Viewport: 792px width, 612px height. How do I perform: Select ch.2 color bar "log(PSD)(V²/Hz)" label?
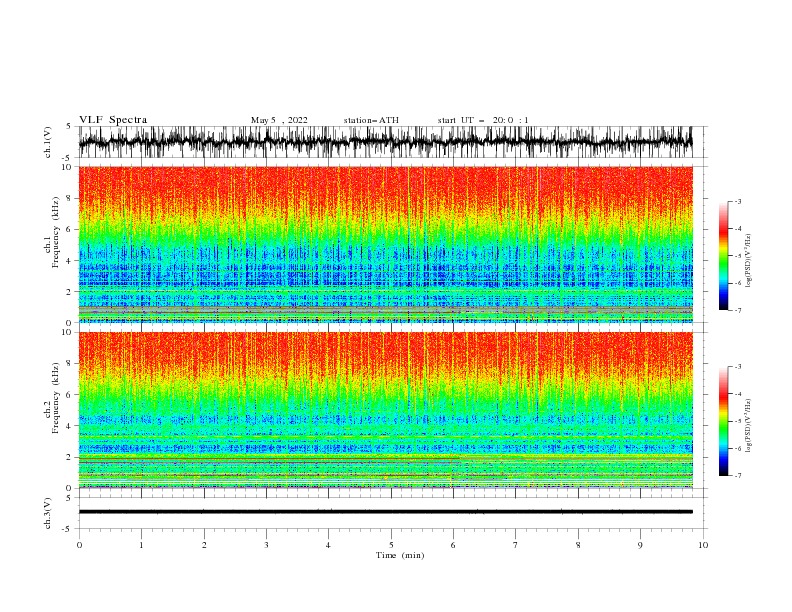pyautogui.click(x=748, y=426)
